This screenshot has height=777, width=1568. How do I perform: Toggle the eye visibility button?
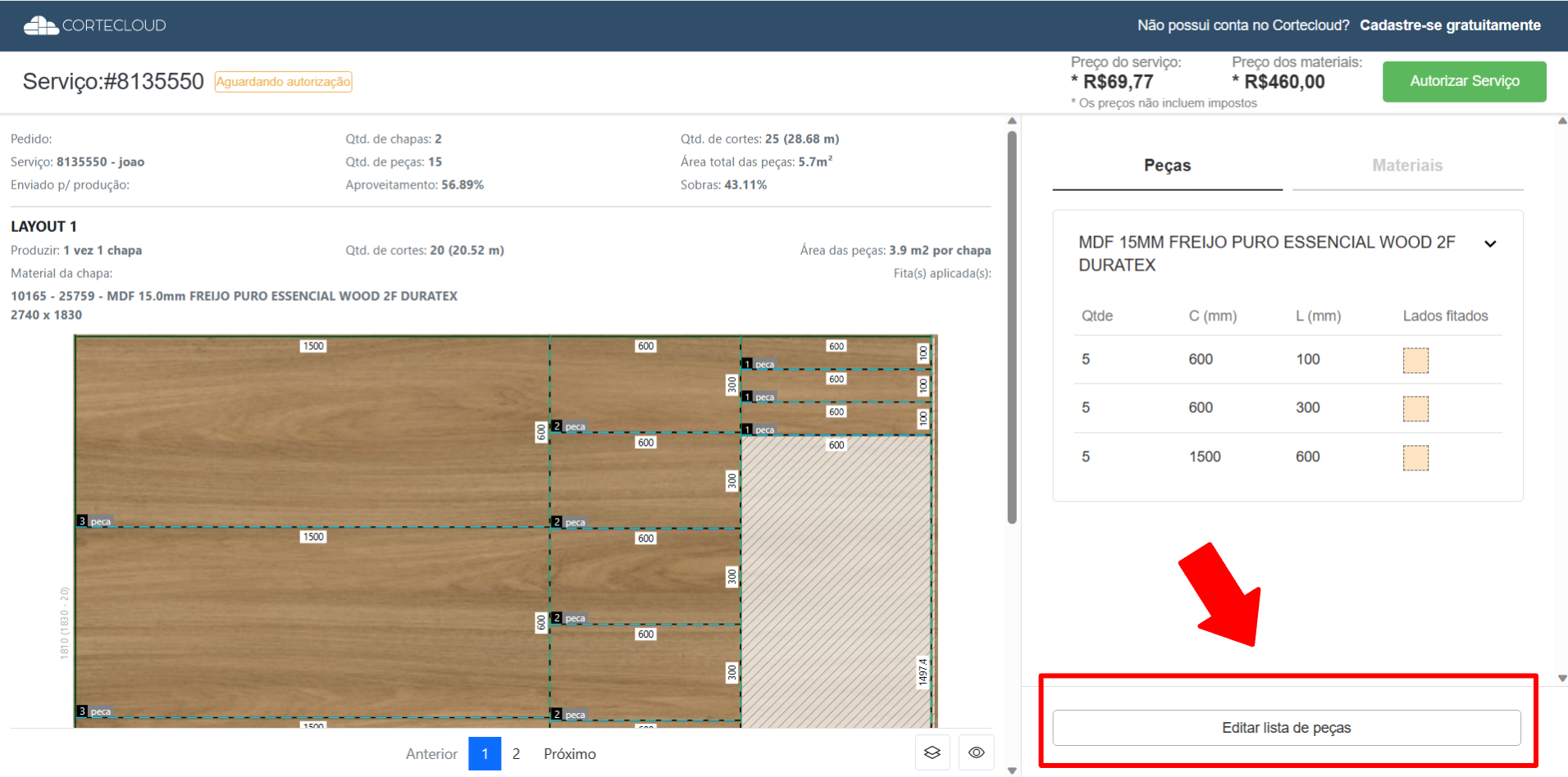coord(977,752)
